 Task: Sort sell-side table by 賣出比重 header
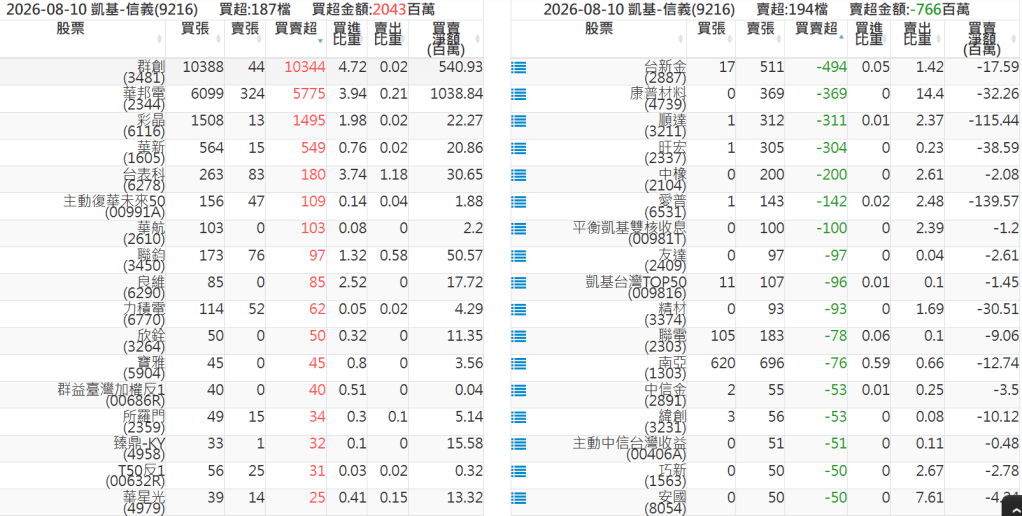click(x=917, y=39)
